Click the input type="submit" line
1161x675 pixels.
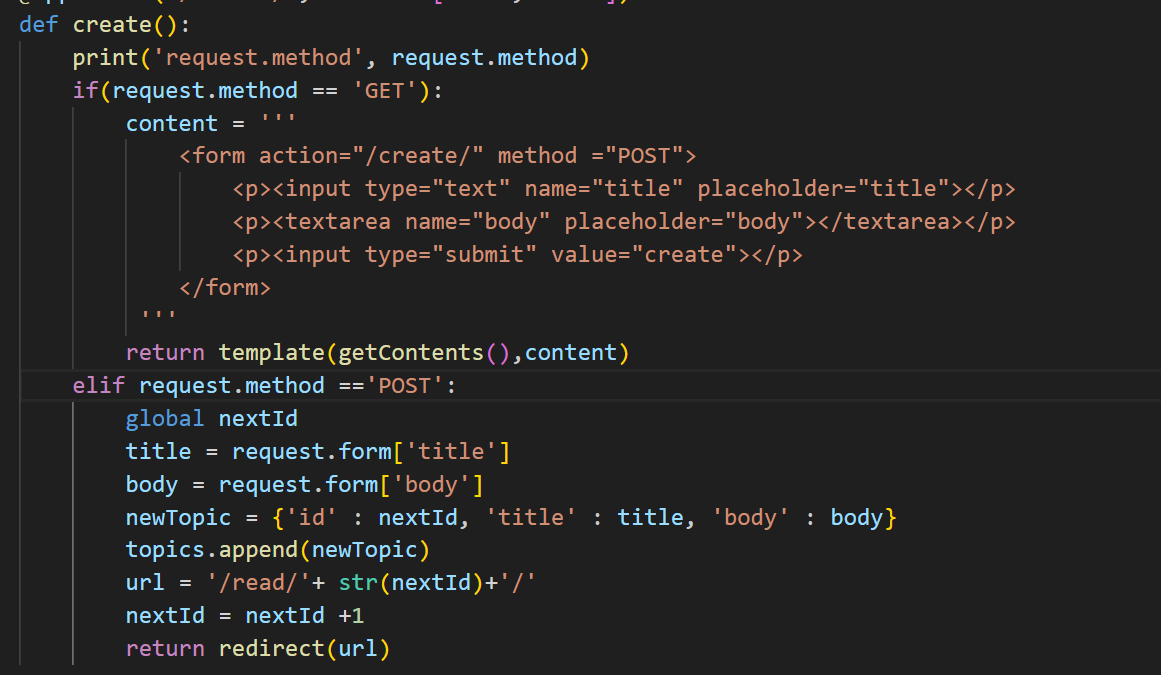click(x=518, y=255)
